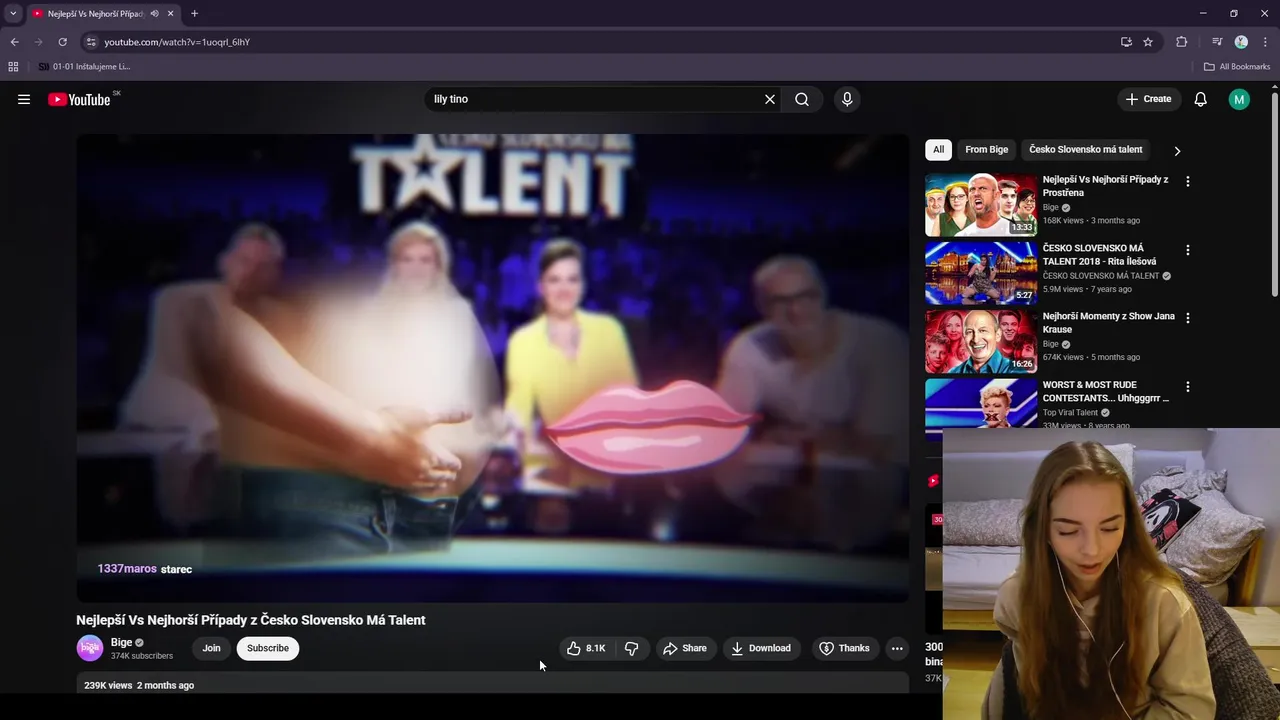Open Nejlepší Vs Nejhorší Případy z Prostřena thumbnail
This screenshot has height=720, width=1280.
click(981, 205)
